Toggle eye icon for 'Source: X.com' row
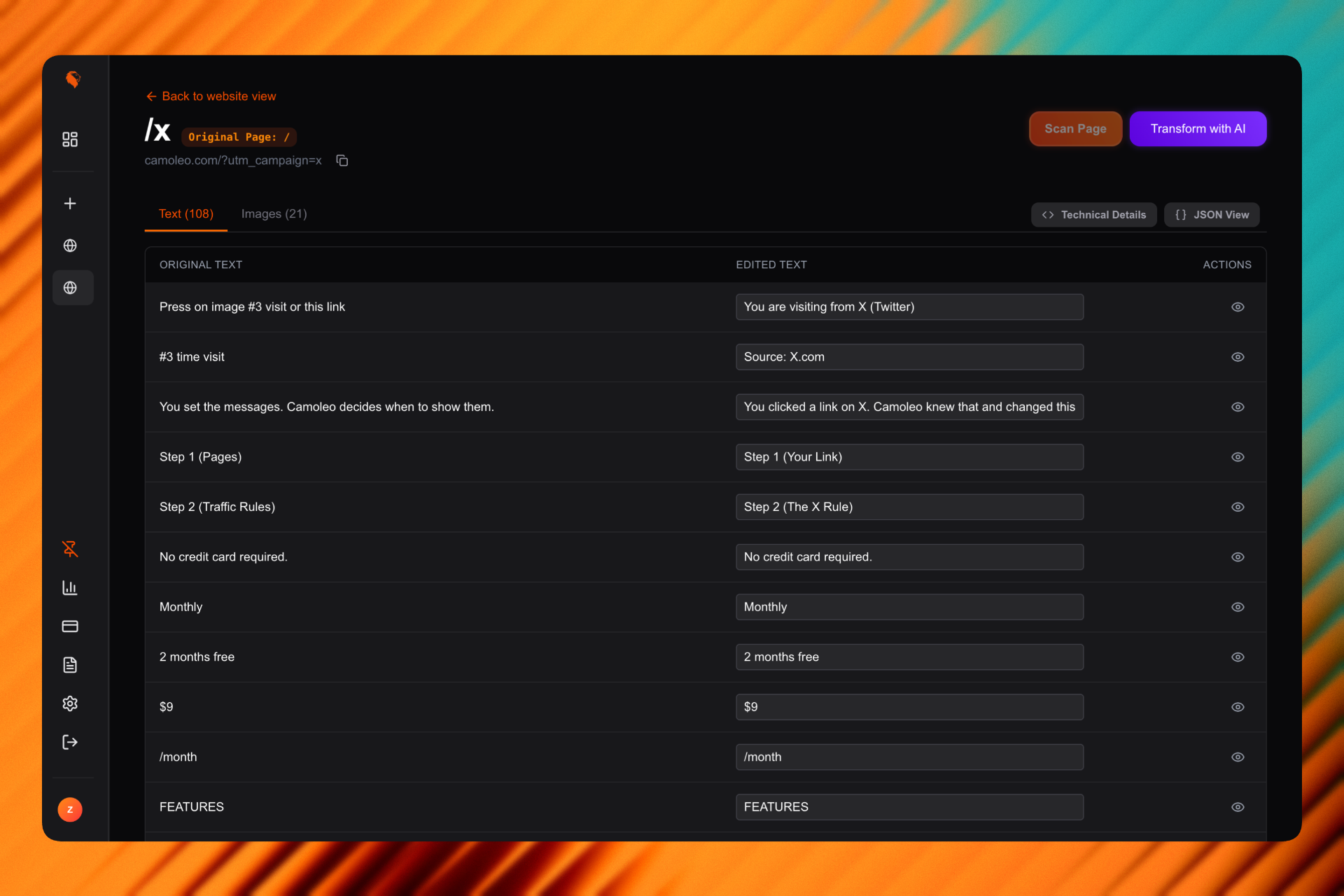This screenshot has height=896, width=1344. pyautogui.click(x=1238, y=357)
